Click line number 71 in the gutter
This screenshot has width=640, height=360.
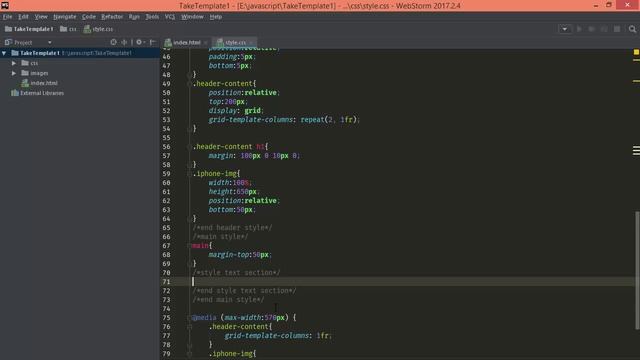click(166, 282)
